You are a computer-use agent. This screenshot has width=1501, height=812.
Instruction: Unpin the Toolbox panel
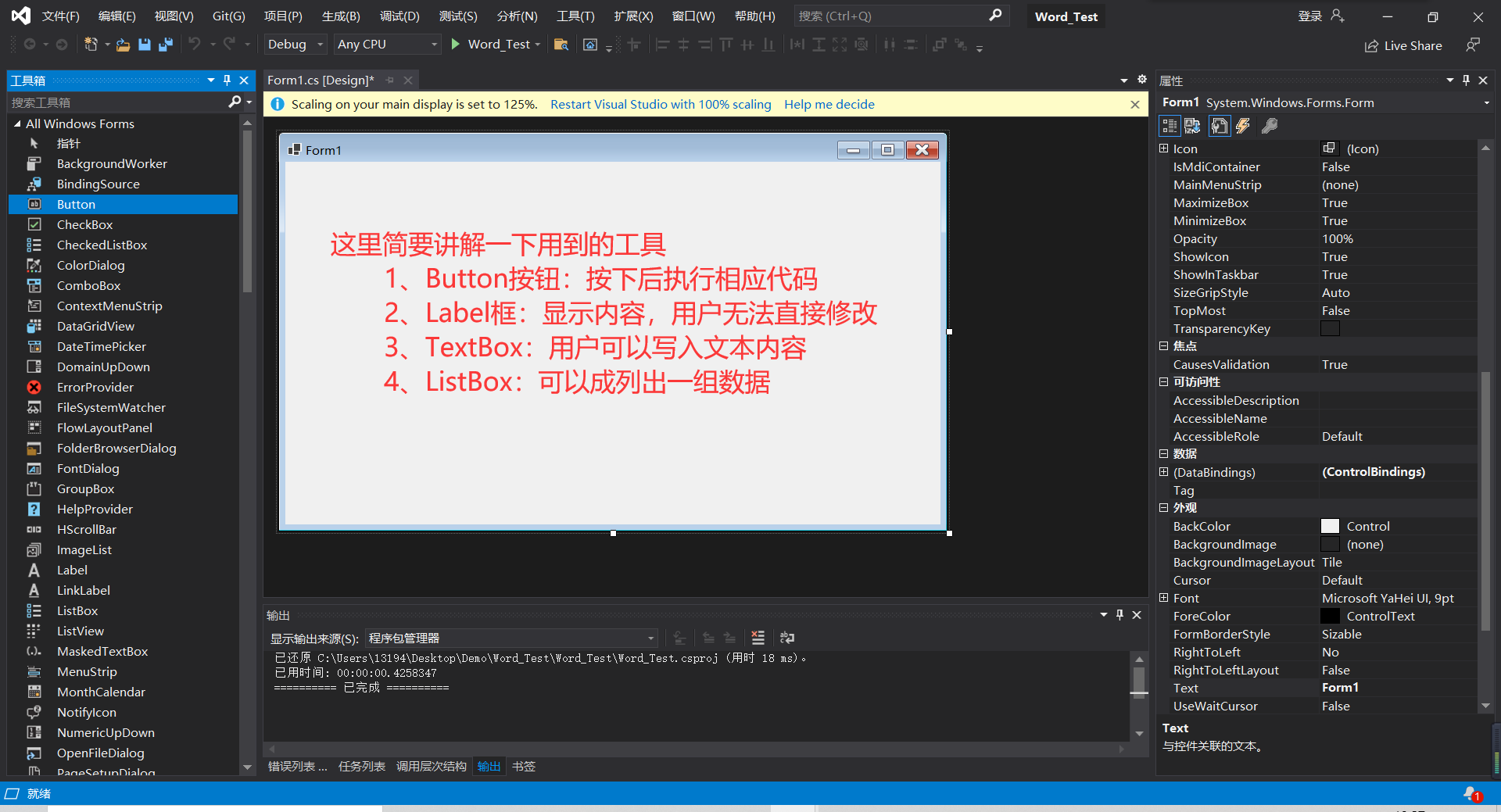226,80
